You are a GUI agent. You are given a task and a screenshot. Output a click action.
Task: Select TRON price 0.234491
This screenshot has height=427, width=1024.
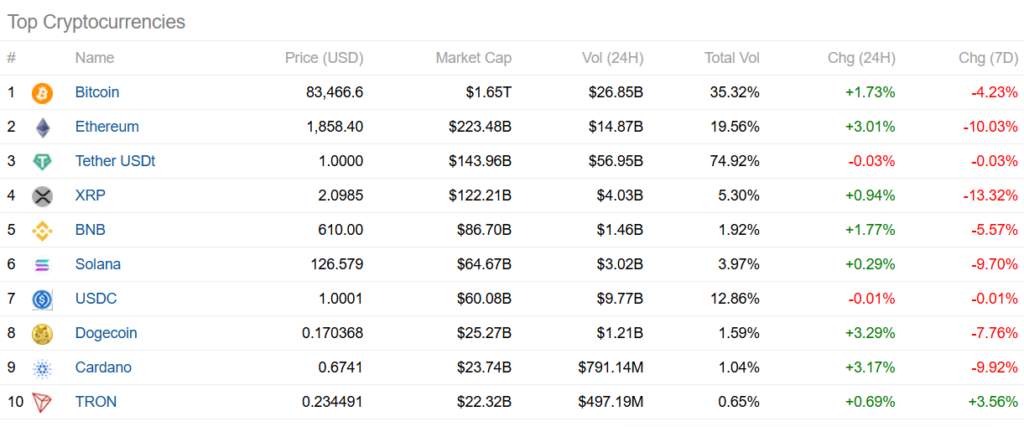[332, 402]
